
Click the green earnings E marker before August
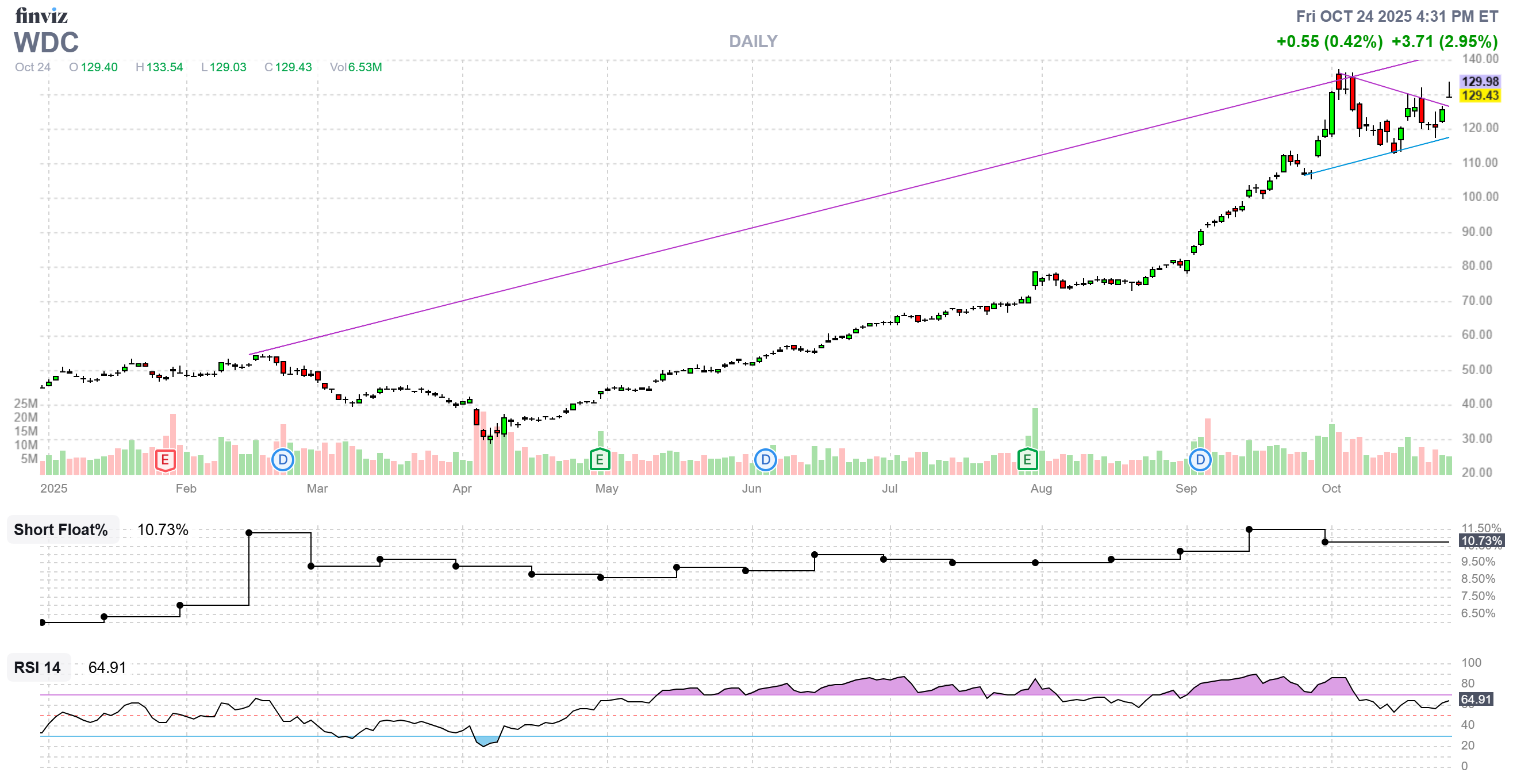[x=1027, y=460]
